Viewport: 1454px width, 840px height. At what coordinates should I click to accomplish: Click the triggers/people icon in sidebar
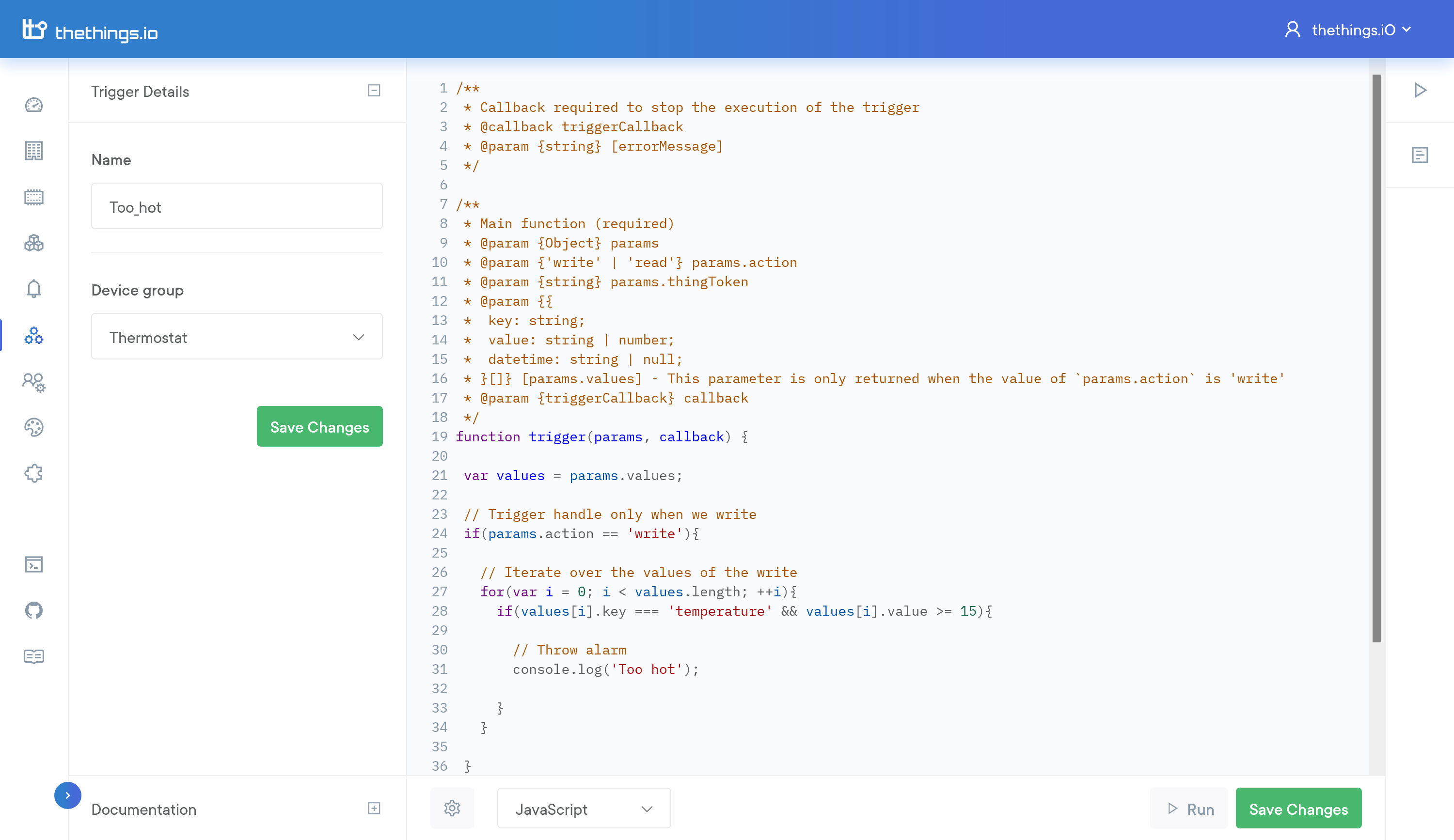(x=35, y=381)
